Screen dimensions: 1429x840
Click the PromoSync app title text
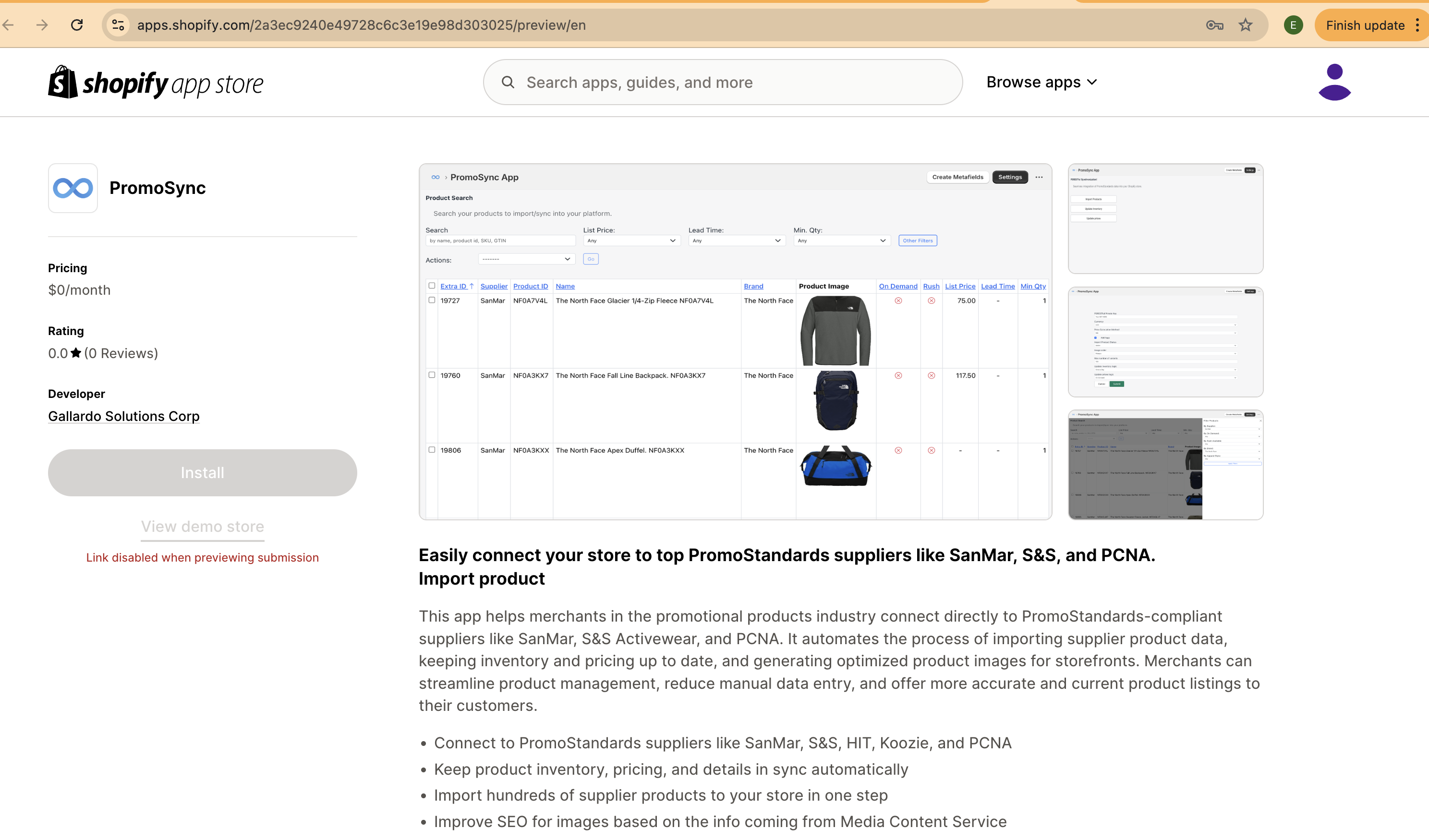click(157, 188)
